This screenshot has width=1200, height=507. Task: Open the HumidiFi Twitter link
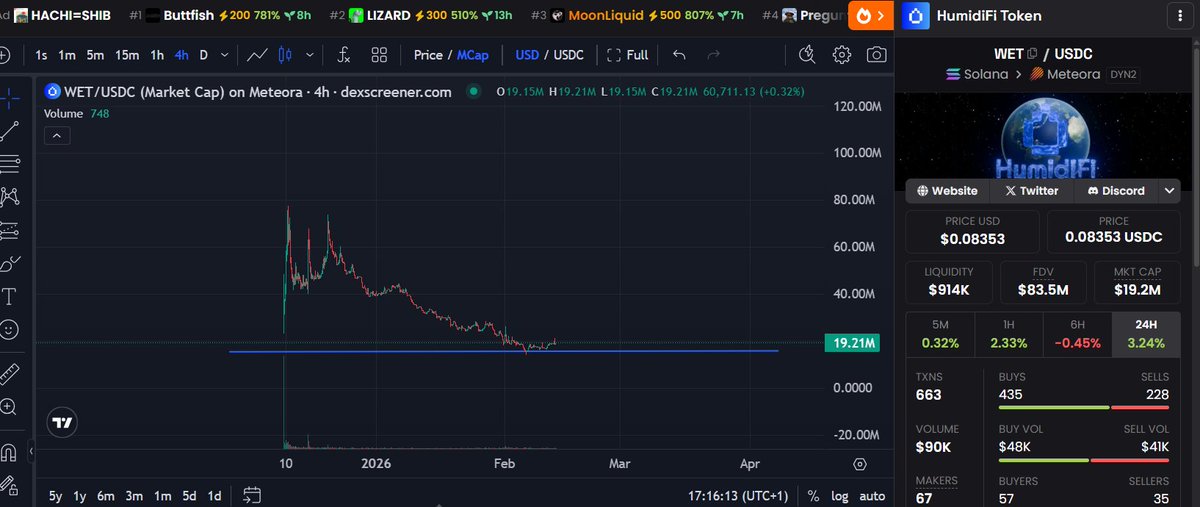tap(1031, 190)
